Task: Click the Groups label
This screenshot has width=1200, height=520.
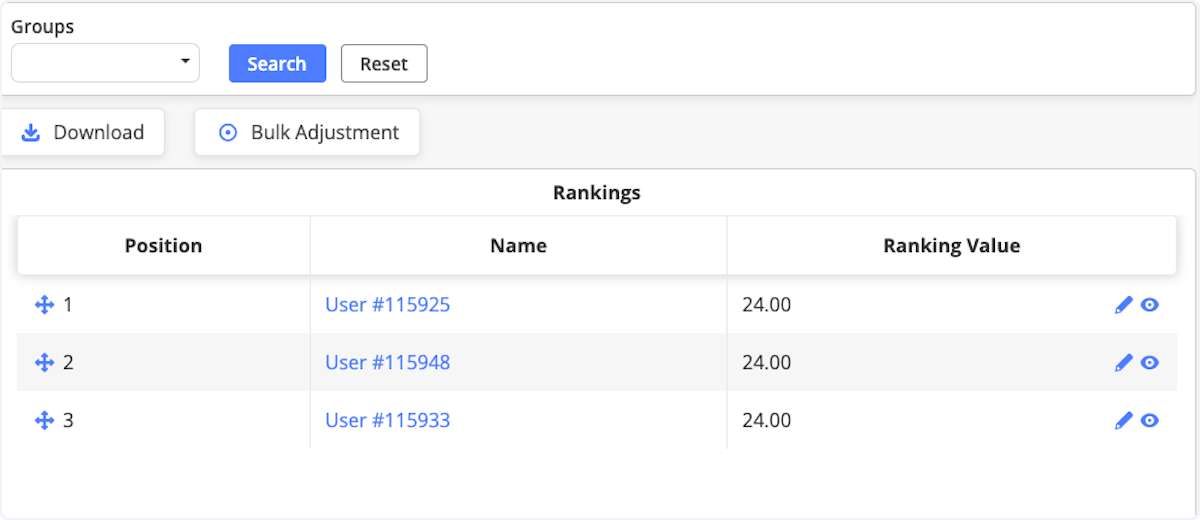Action: [x=43, y=27]
